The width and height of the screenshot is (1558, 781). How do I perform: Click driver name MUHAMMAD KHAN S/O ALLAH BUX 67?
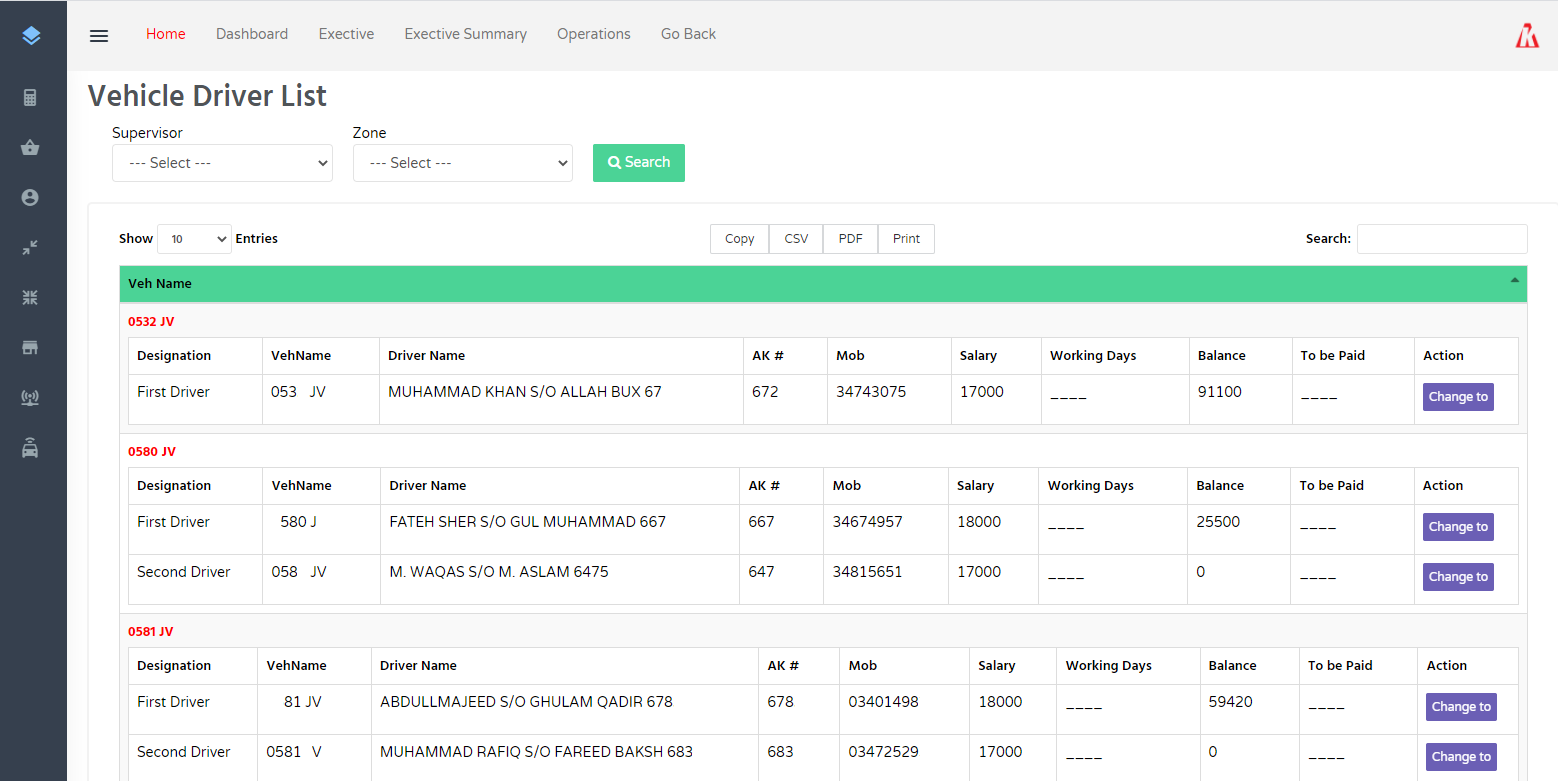[525, 392]
